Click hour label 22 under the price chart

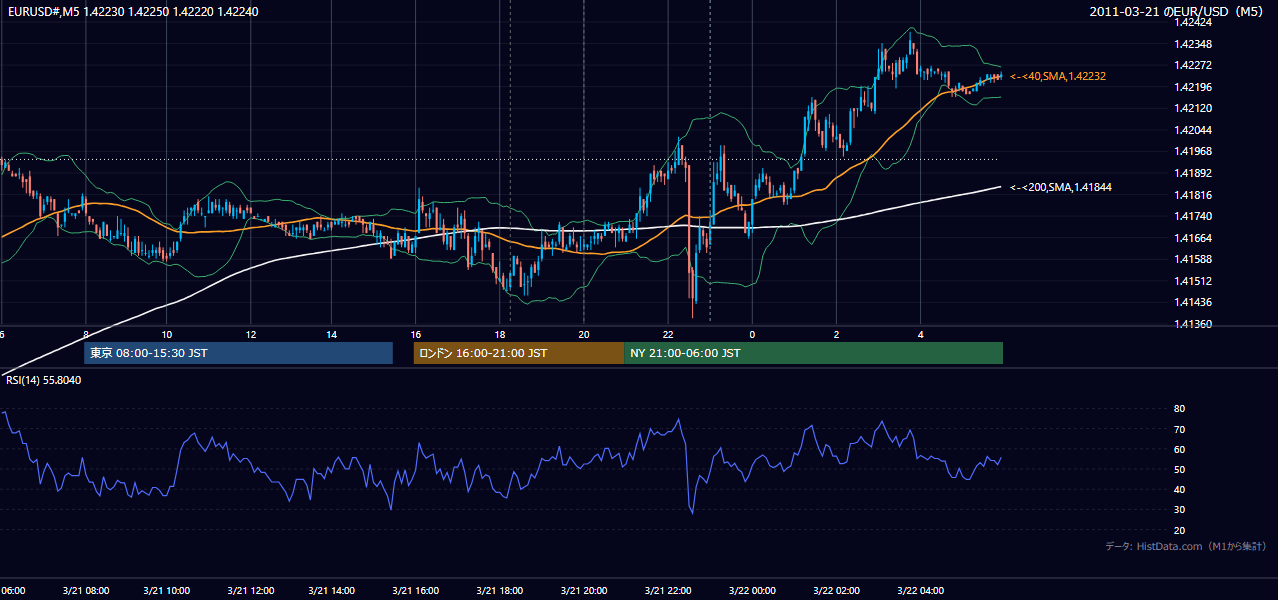point(668,335)
